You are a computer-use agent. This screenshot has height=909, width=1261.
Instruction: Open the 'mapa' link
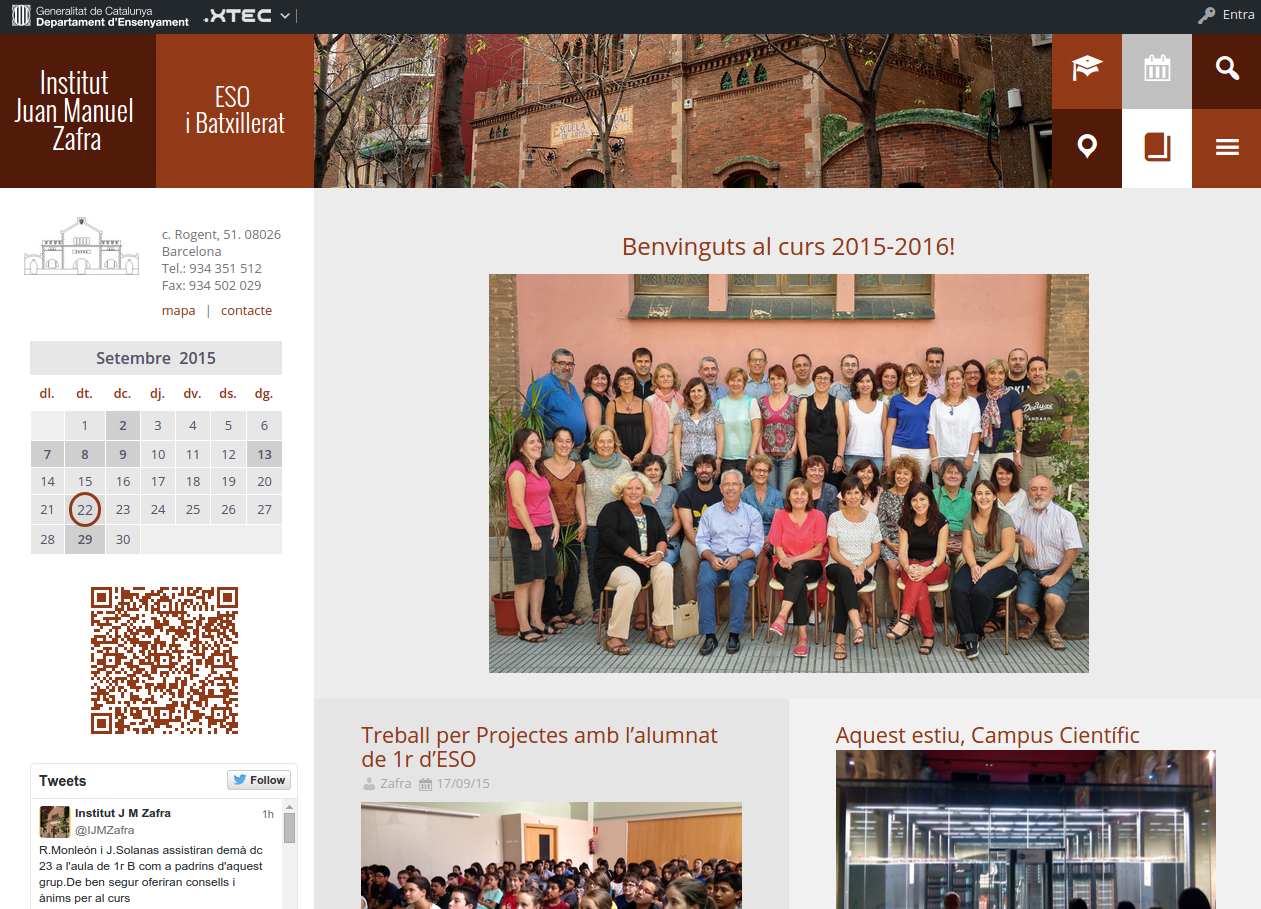pos(179,311)
